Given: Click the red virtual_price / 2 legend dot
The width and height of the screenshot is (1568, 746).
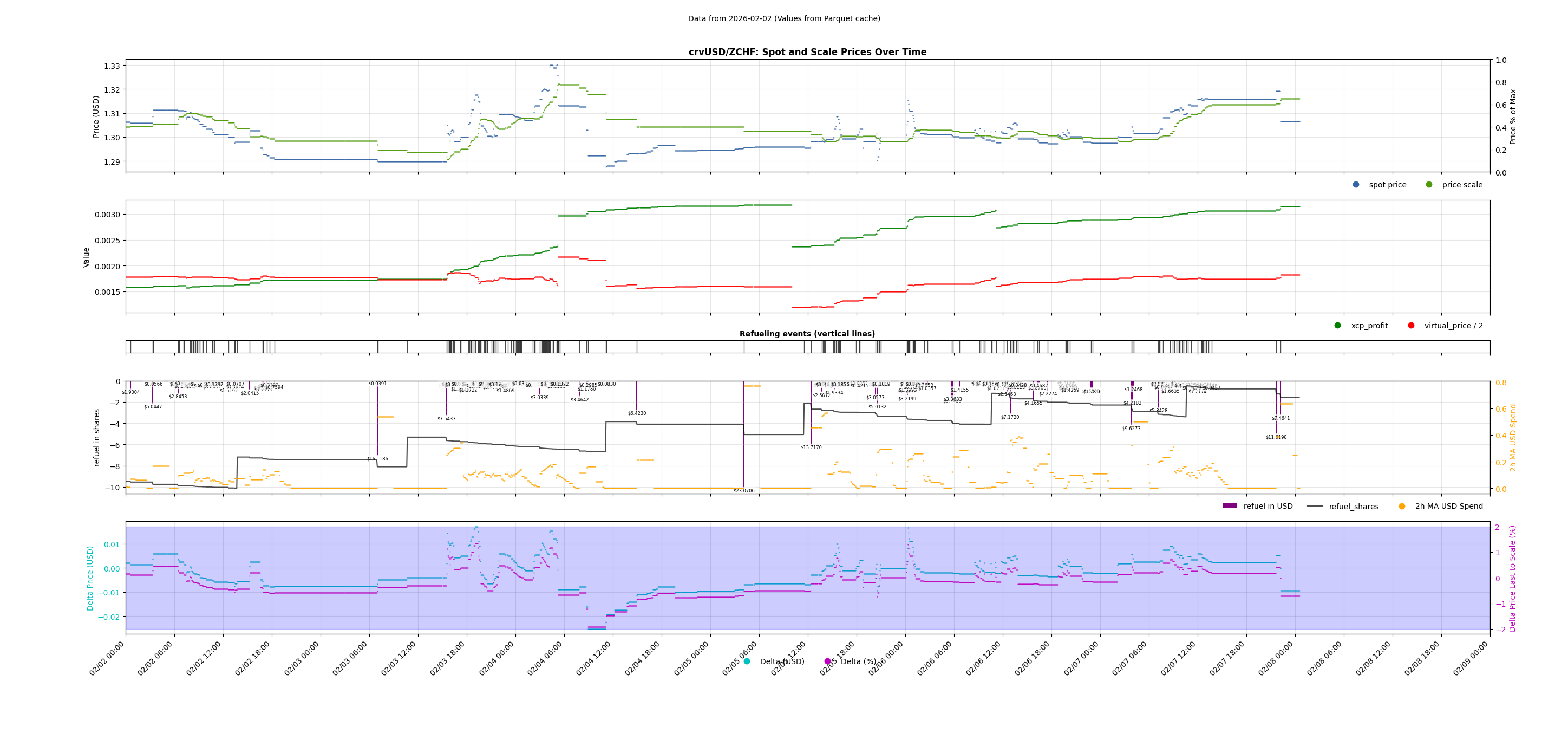Looking at the screenshot, I should tap(1411, 325).
